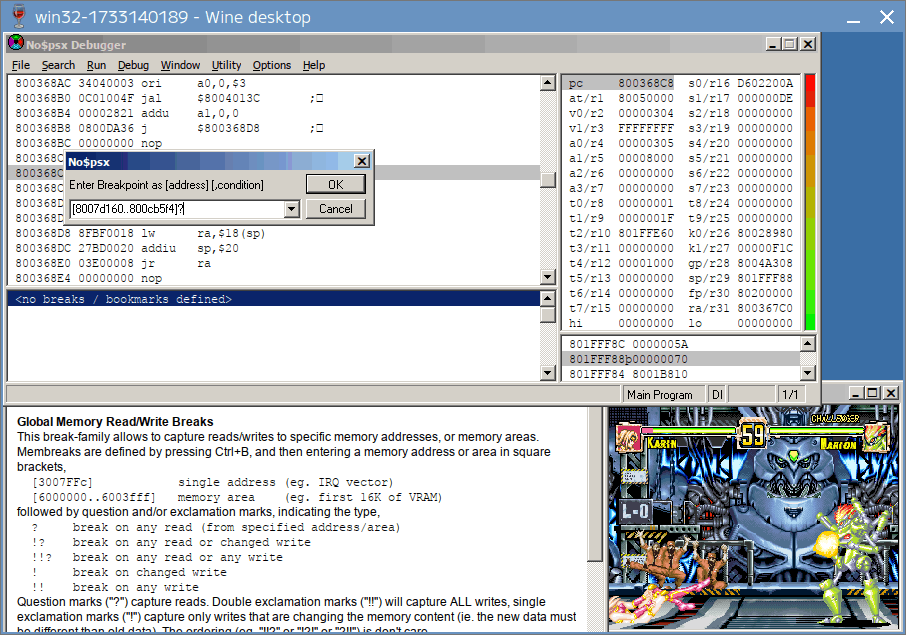906x635 pixels.
Task: Minimize the game screen window
Action: tap(856, 393)
